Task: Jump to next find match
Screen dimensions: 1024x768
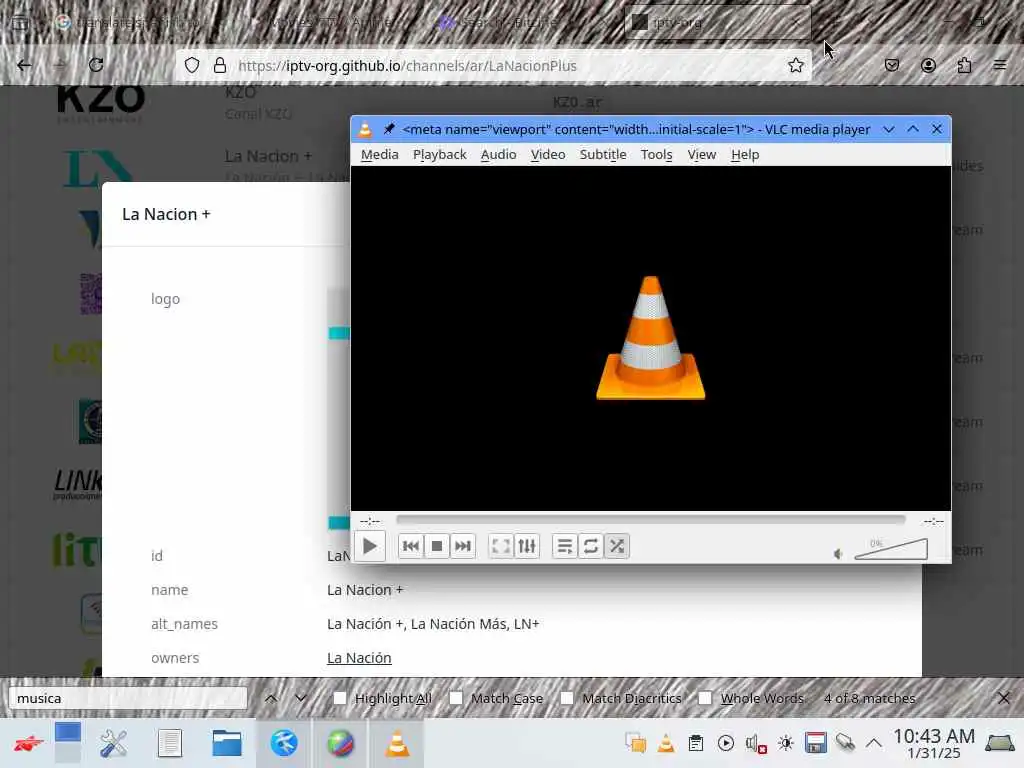Action: pyautogui.click(x=300, y=698)
